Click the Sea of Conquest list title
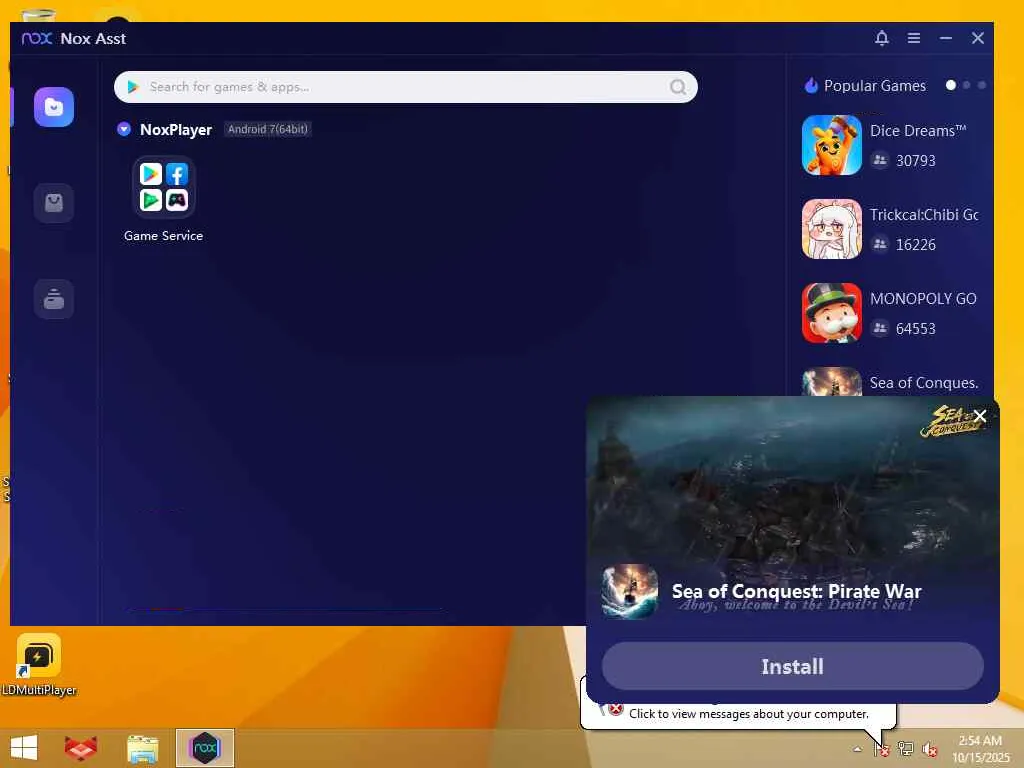1024x768 pixels. coord(923,383)
